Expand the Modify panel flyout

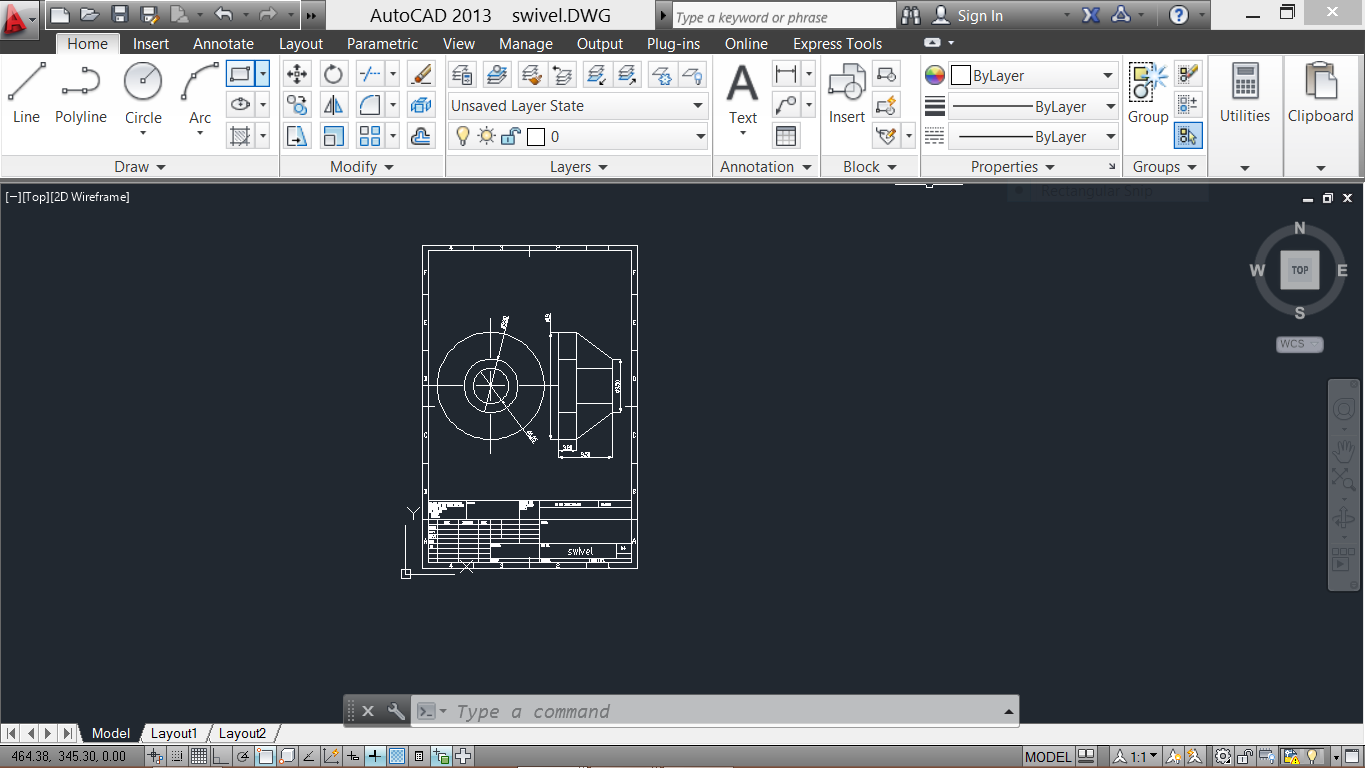click(362, 167)
